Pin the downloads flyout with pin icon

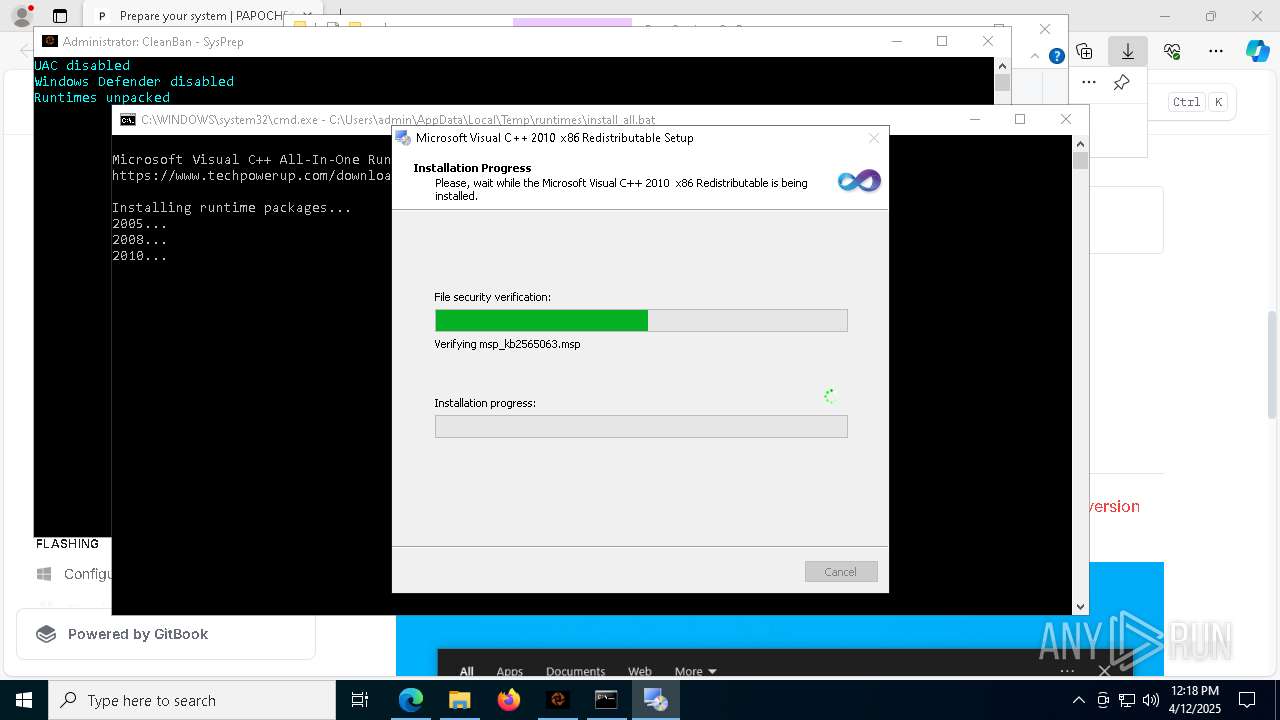(1122, 83)
